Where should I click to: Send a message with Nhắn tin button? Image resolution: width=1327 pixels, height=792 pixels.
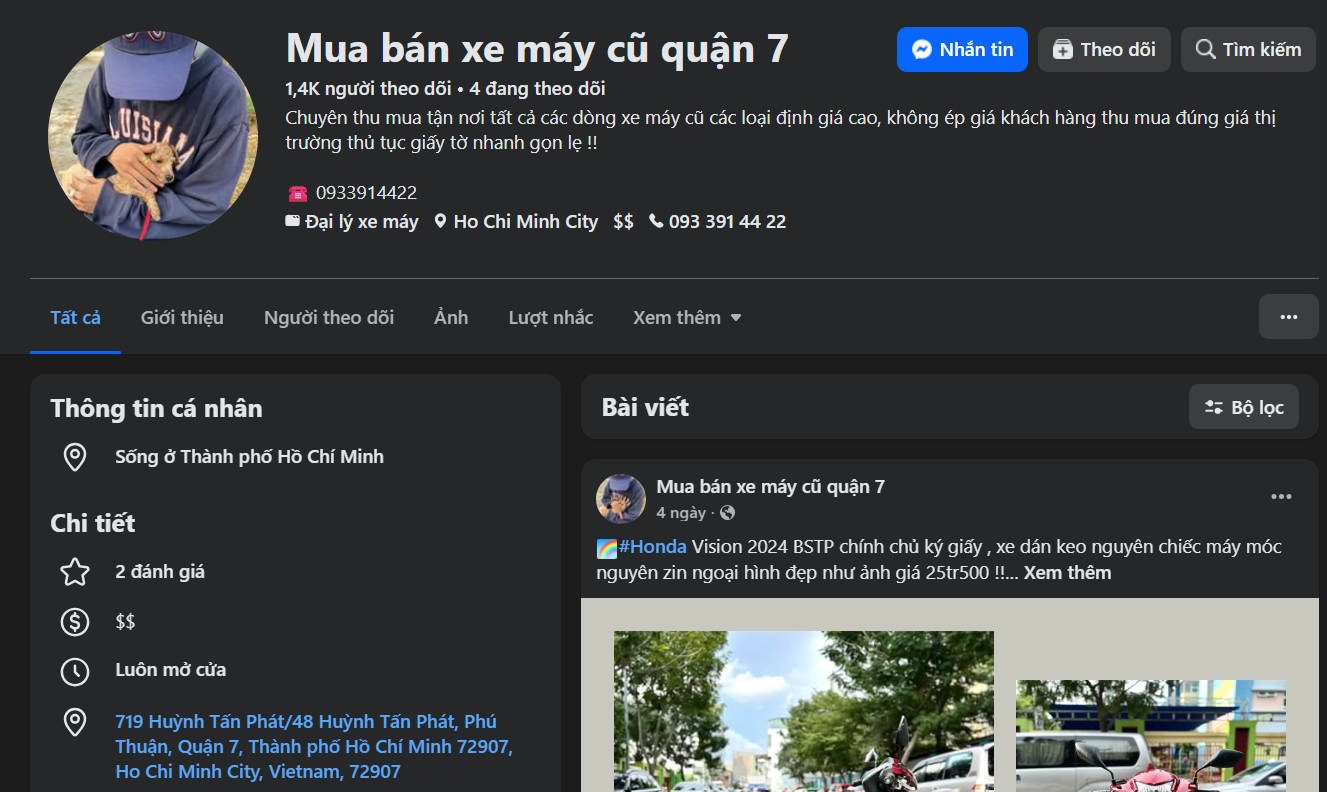[x=962, y=49]
